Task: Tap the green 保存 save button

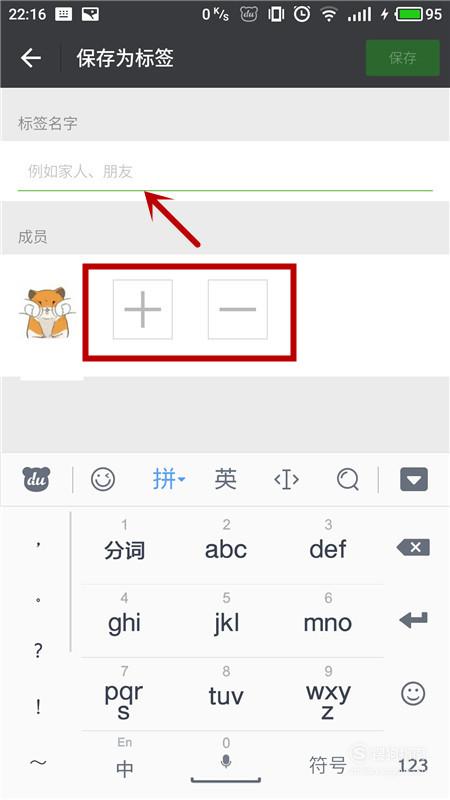Action: [x=403, y=58]
